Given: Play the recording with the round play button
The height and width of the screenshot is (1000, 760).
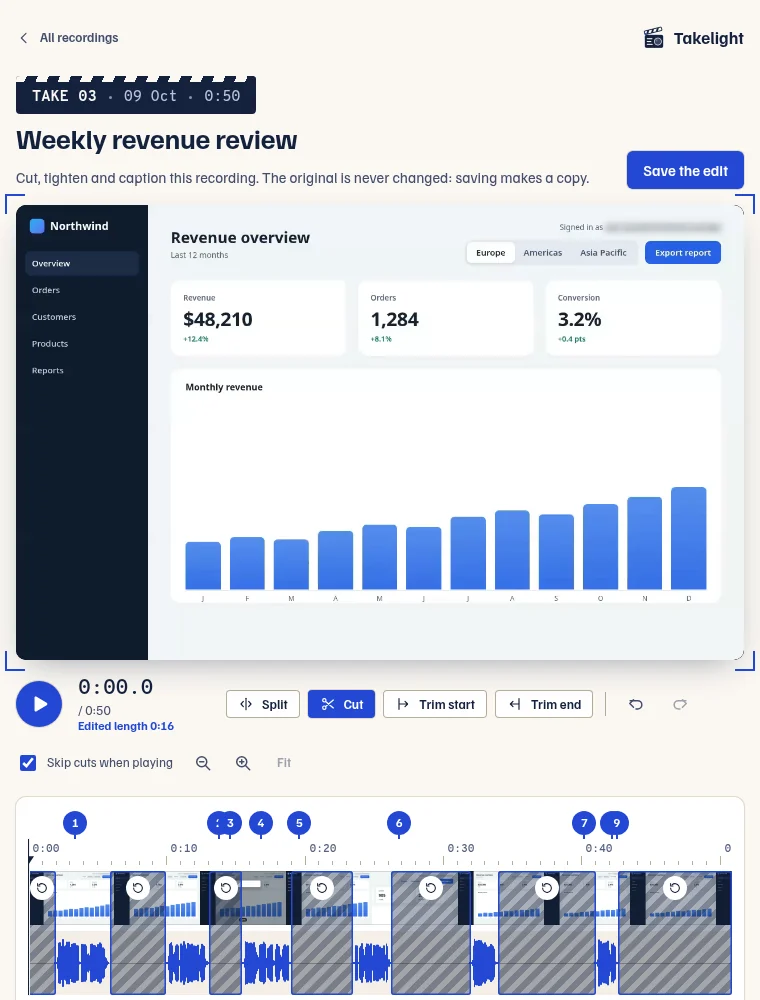Looking at the screenshot, I should [x=39, y=704].
